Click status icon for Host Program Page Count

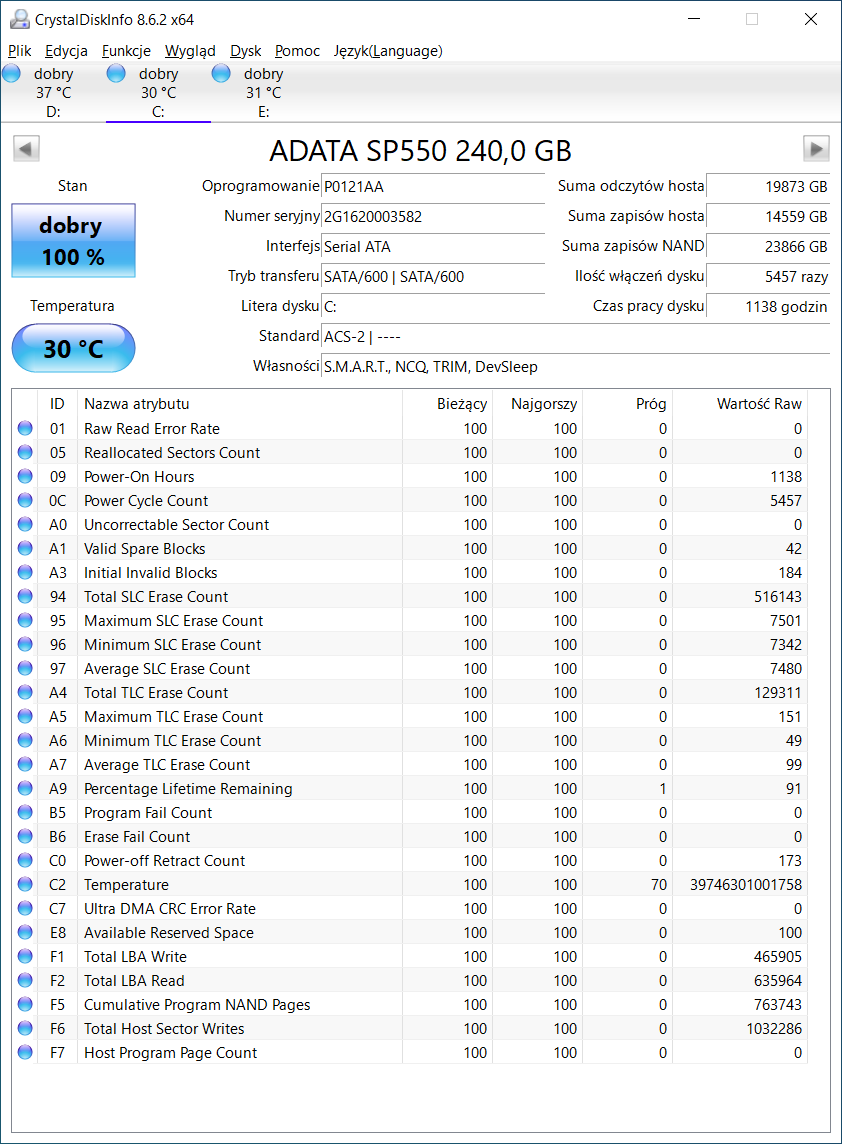(25, 1052)
